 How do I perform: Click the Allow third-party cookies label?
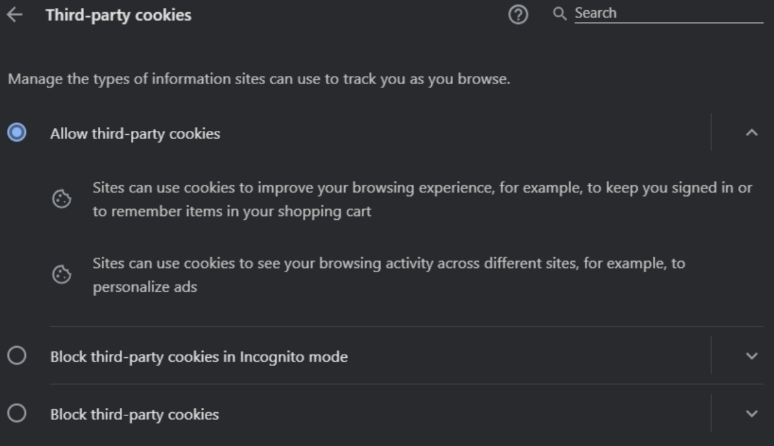coord(135,134)
